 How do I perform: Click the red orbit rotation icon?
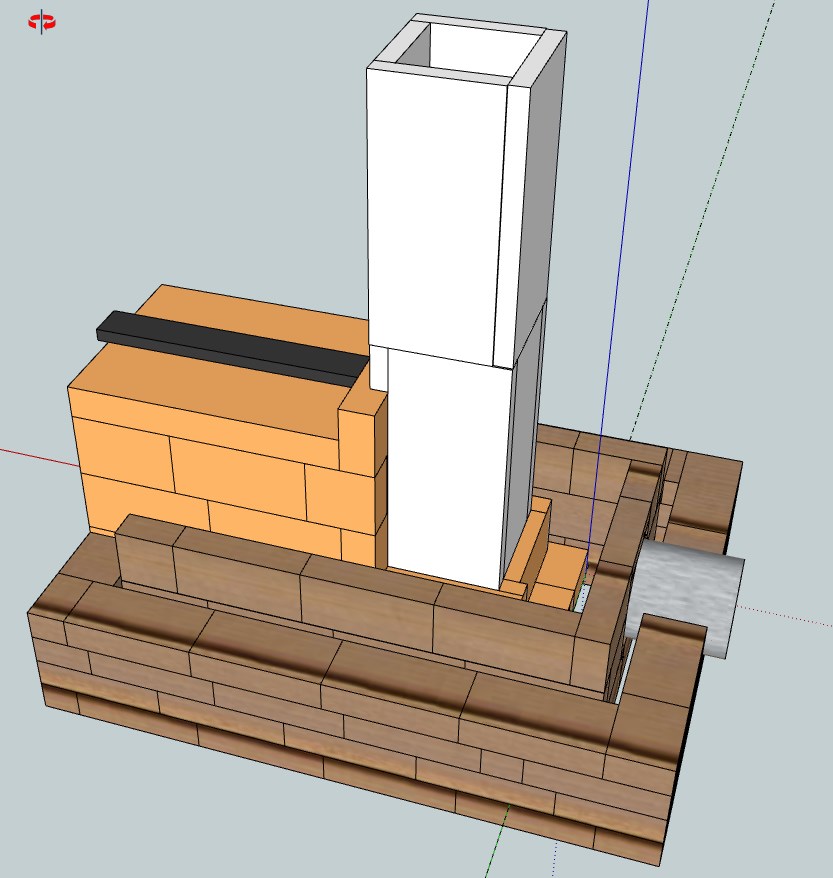(42, 22)
